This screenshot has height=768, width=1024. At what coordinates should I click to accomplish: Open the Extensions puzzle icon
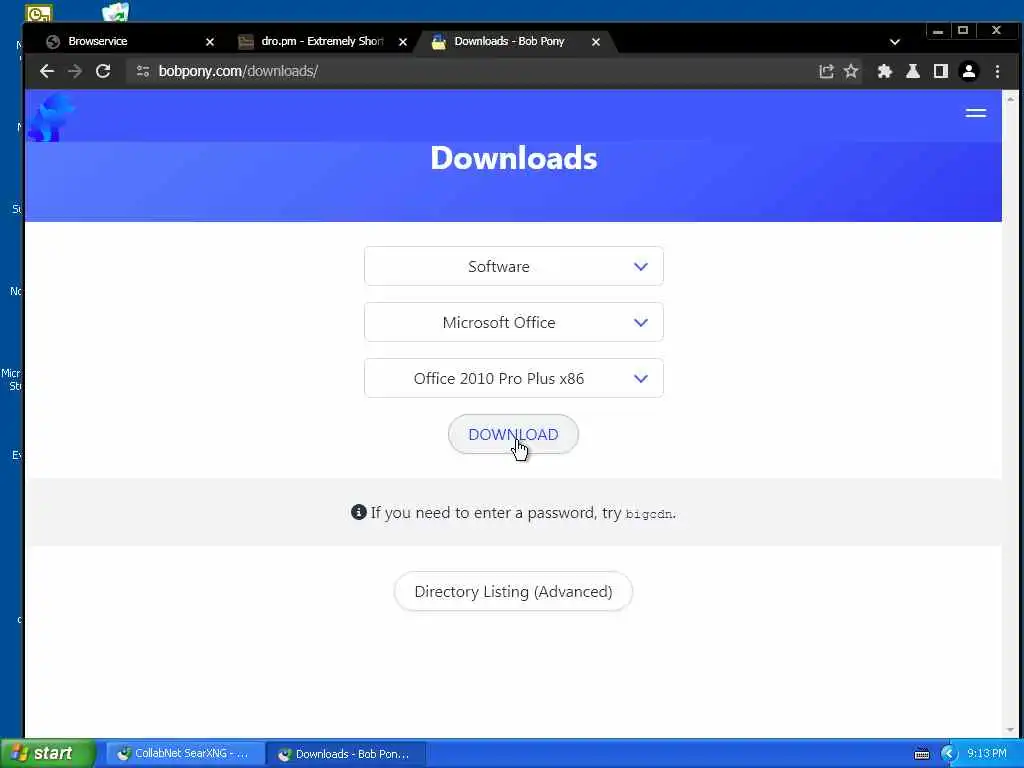point(884,71)
